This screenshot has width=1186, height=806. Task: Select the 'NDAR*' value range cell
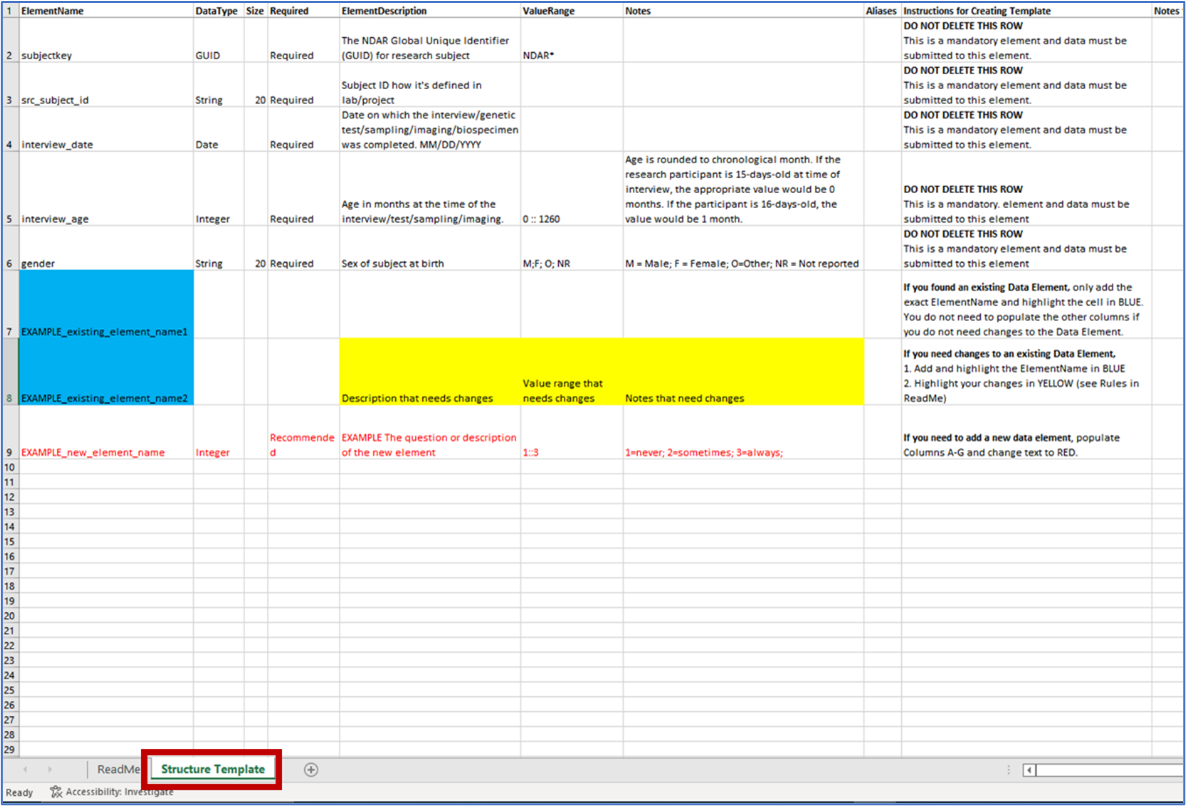coord(571,41)
